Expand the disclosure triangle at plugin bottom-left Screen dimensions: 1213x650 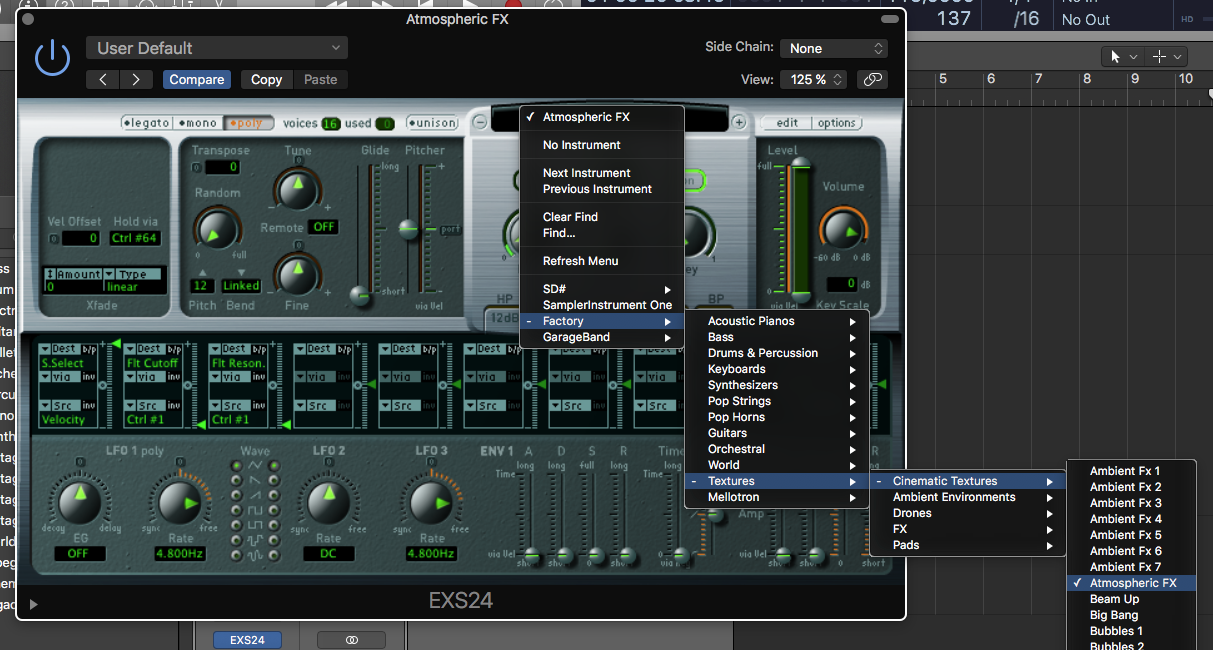coord(35,604)
